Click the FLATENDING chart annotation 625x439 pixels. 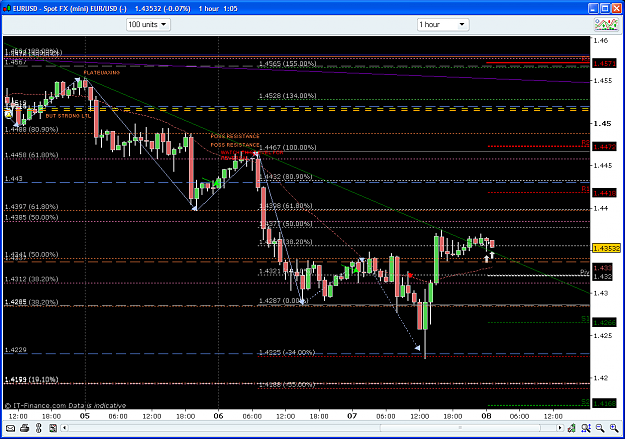tap(102, 73)
